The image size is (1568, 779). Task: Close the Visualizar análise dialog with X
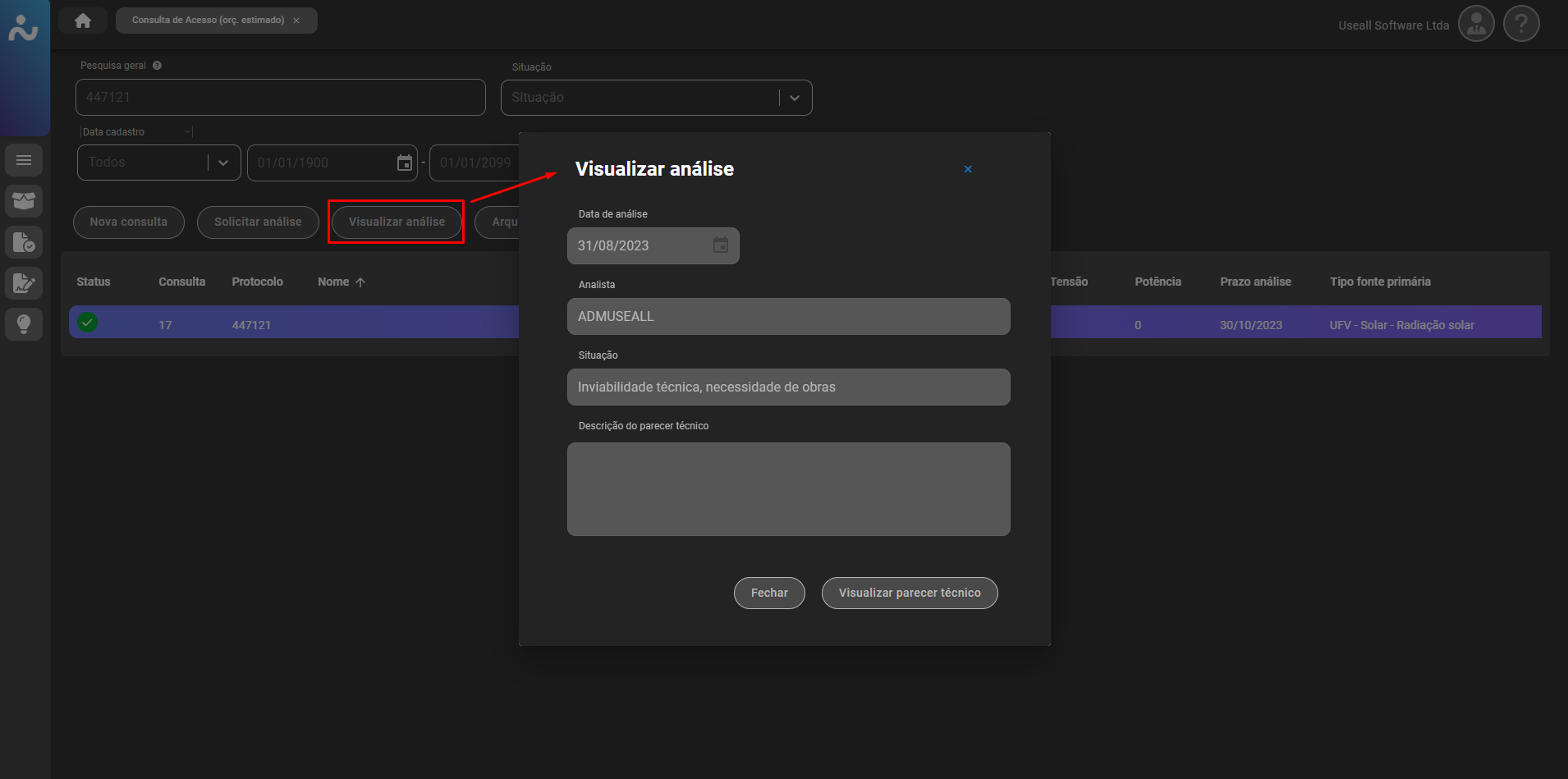[968, 169]
